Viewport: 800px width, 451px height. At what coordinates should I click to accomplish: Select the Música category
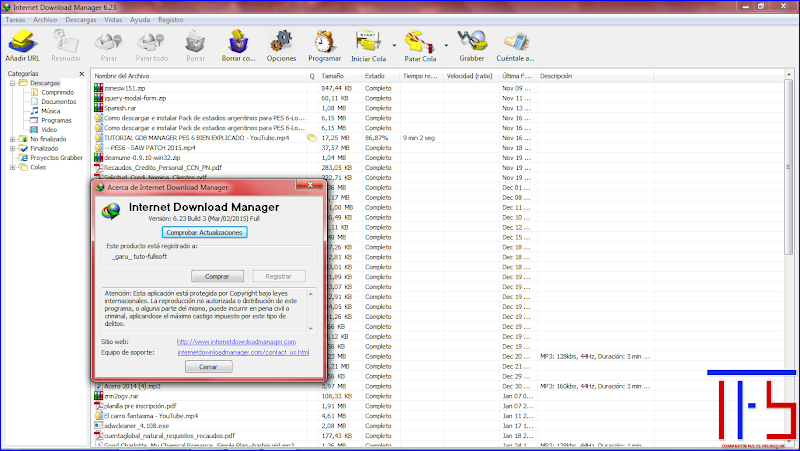click(x=51, y=111)
